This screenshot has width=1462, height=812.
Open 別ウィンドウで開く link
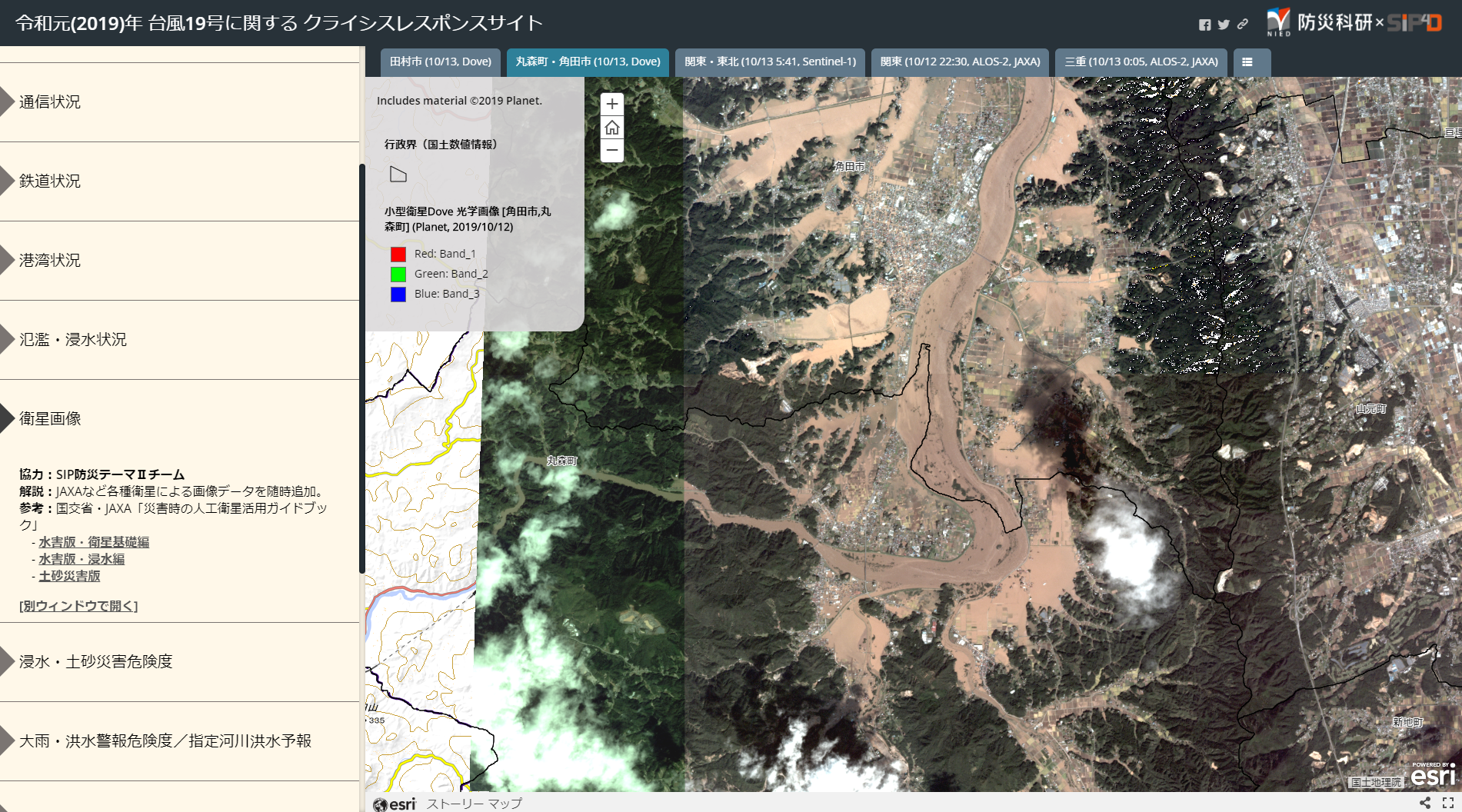(78, 606)
